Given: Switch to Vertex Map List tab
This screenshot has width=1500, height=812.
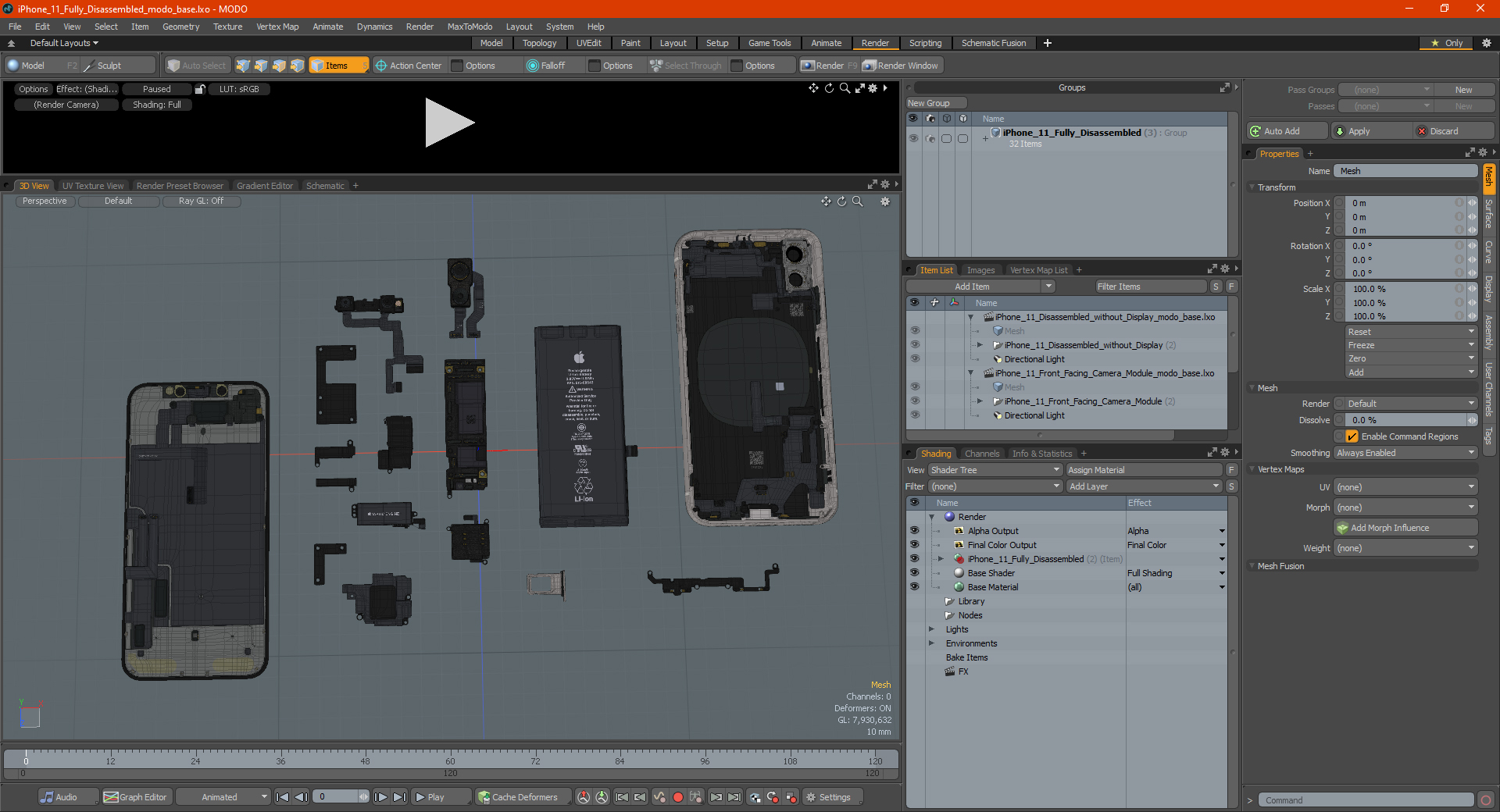Looking at the screenshot, I should tap(1037, 270).
